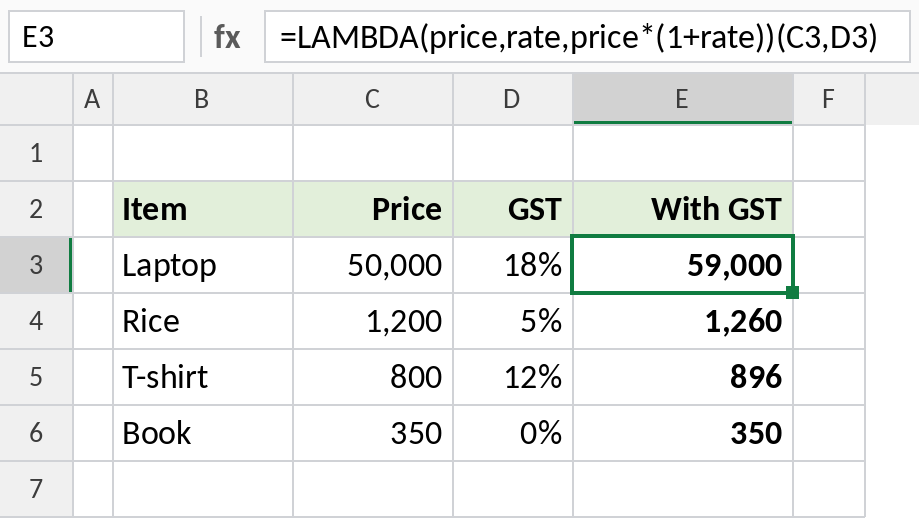Image resolution: width=920 pixels, height=518 pixels.
Task: Select the result cell 896
Action: pos(683,377)
